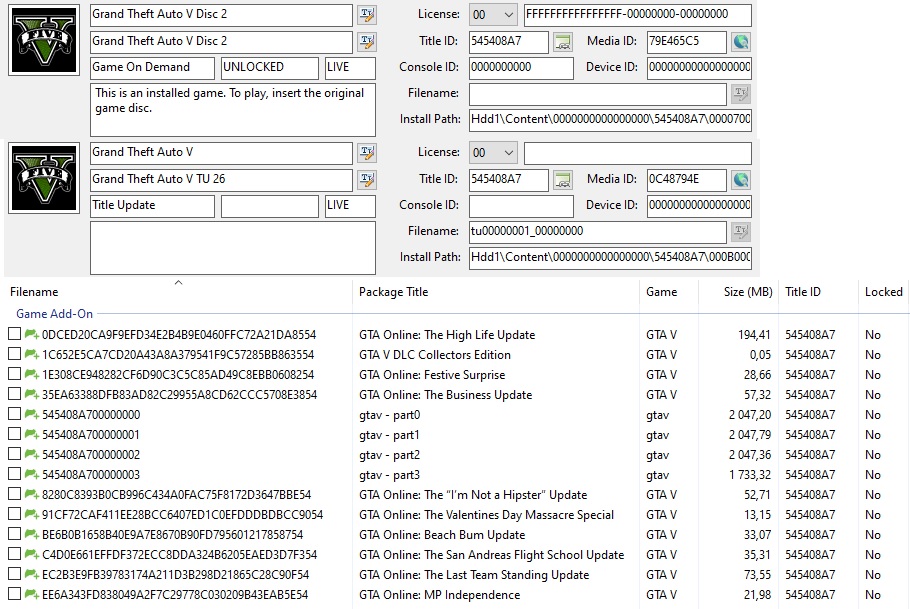The height and width of the screenshot is (609, 910).
Task: Click controller icon of 545408A700000003 row
Action: [31, 474]
